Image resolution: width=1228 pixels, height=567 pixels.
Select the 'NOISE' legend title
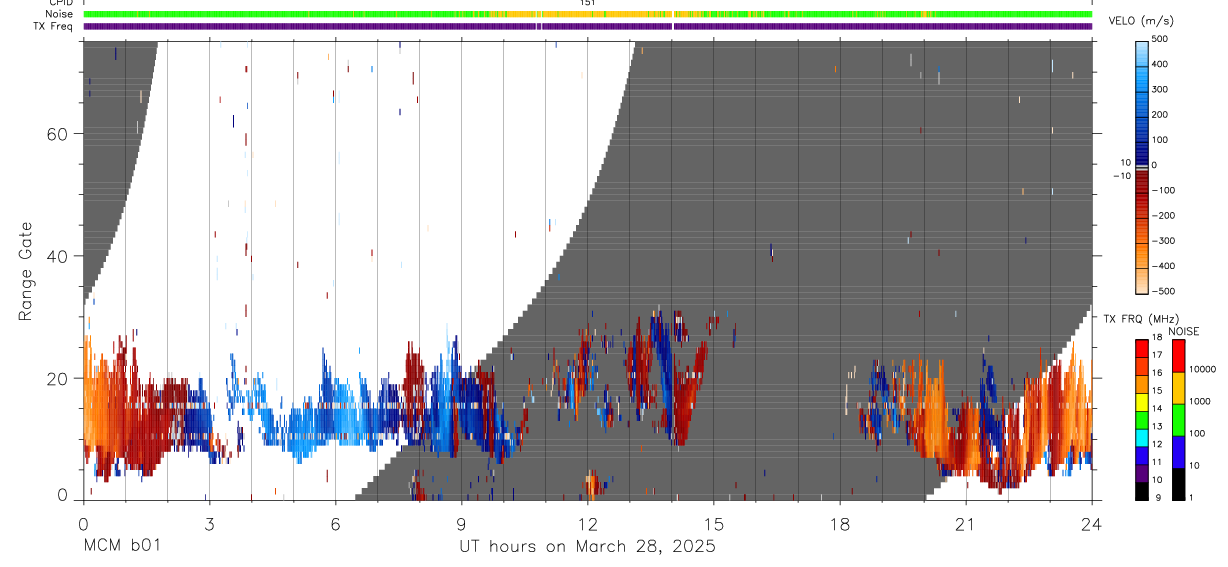point(1183,331)
